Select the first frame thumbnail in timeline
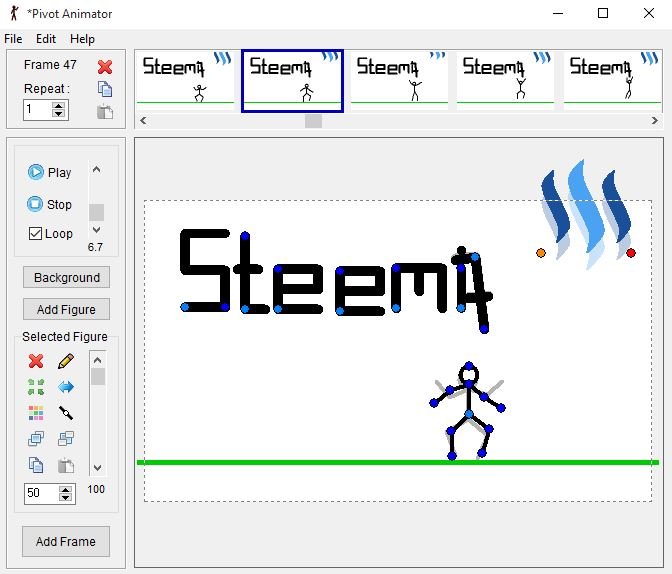 [185, 81]
